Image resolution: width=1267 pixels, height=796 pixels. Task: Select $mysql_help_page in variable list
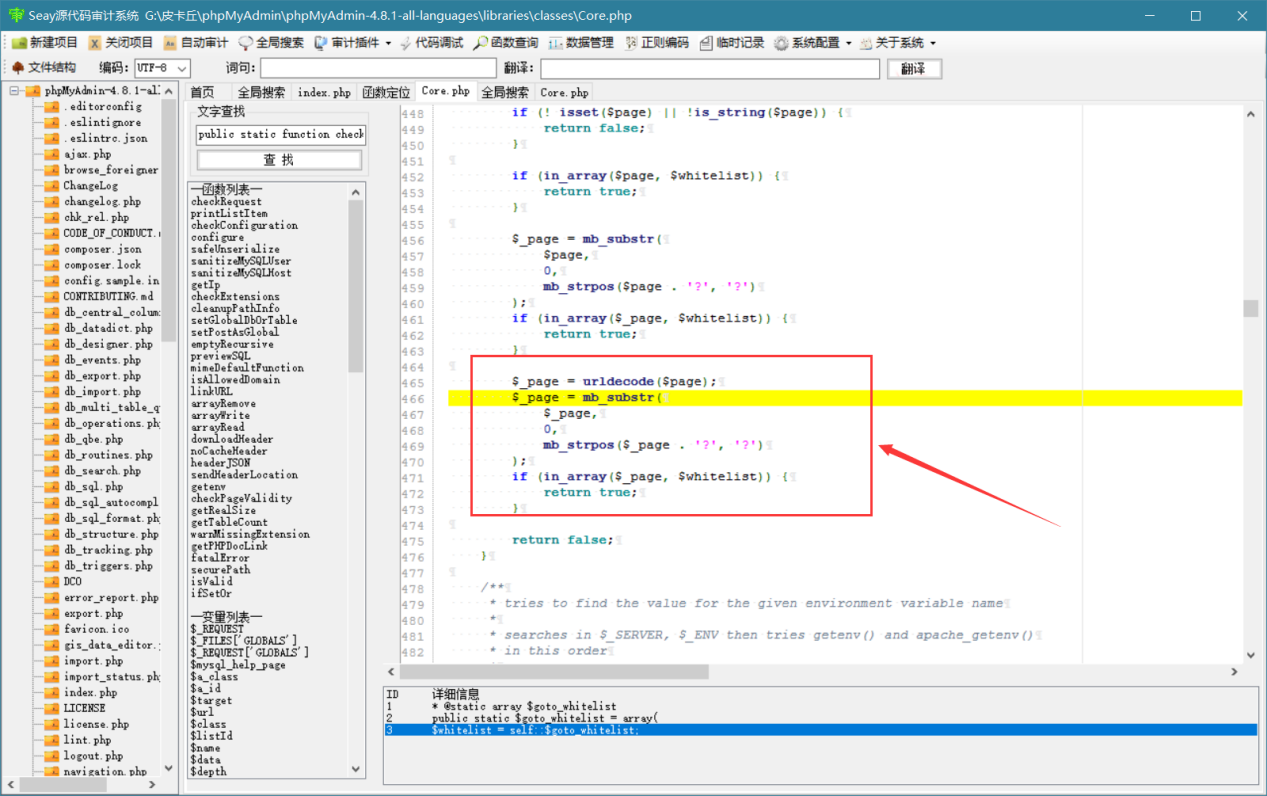coord(238,665)
